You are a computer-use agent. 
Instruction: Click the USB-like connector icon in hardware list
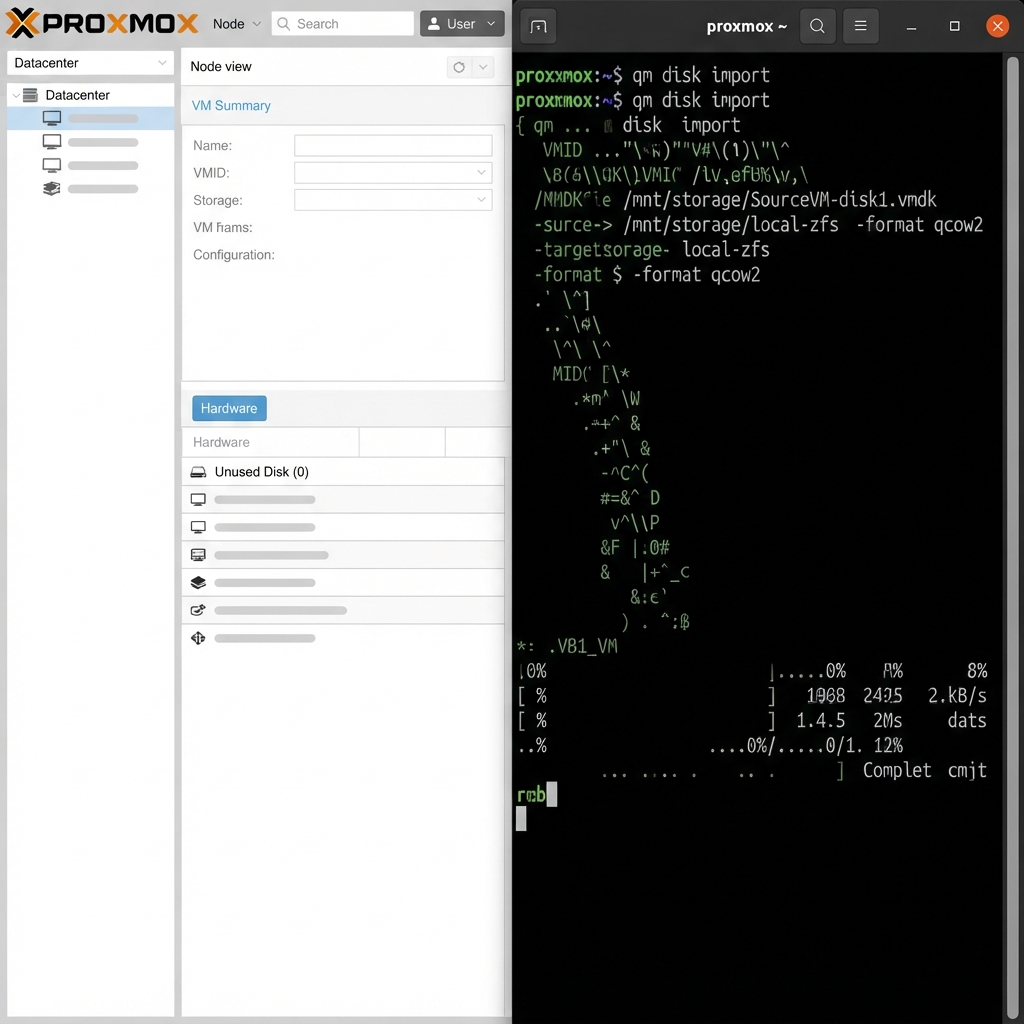[198, 611]
